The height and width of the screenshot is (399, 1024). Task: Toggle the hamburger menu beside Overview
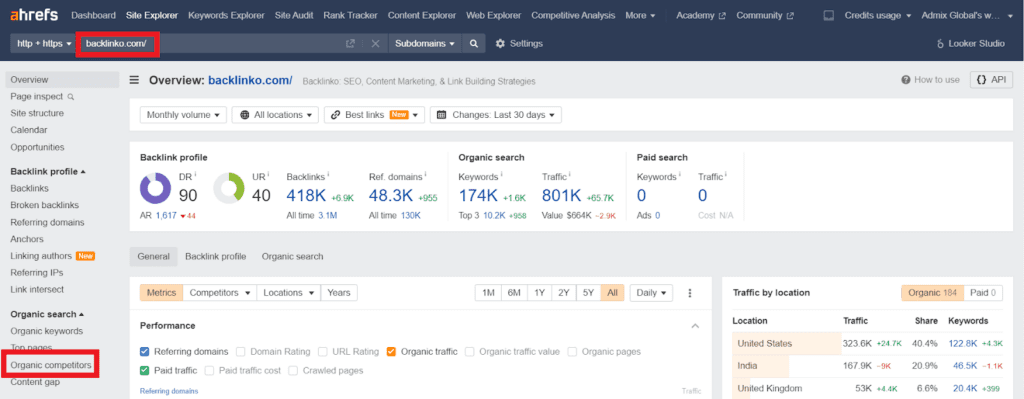pos(134,80)
